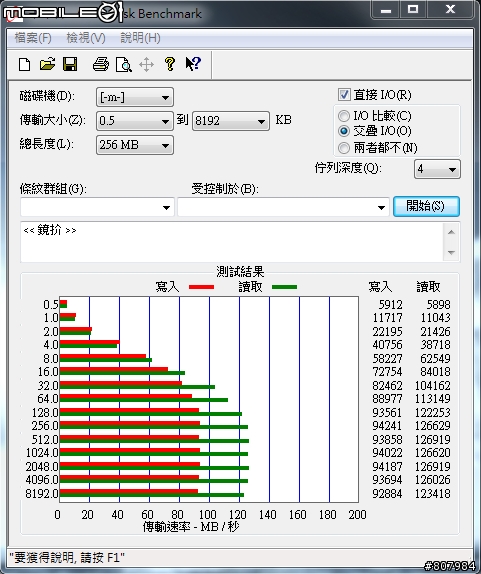
Task: Open the 0.5 transfer size dropdown
Action: (x=135, y=121)
